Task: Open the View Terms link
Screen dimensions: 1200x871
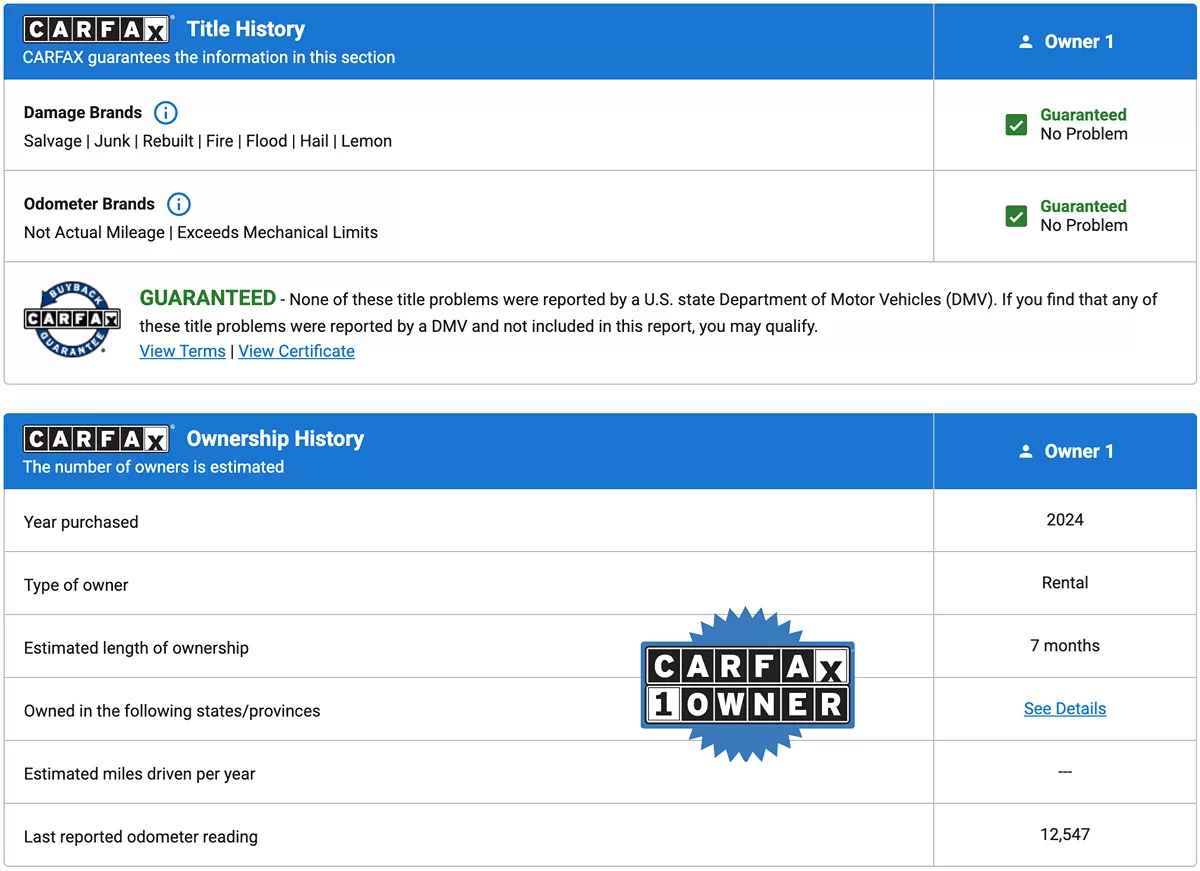Action: point(182,351)
